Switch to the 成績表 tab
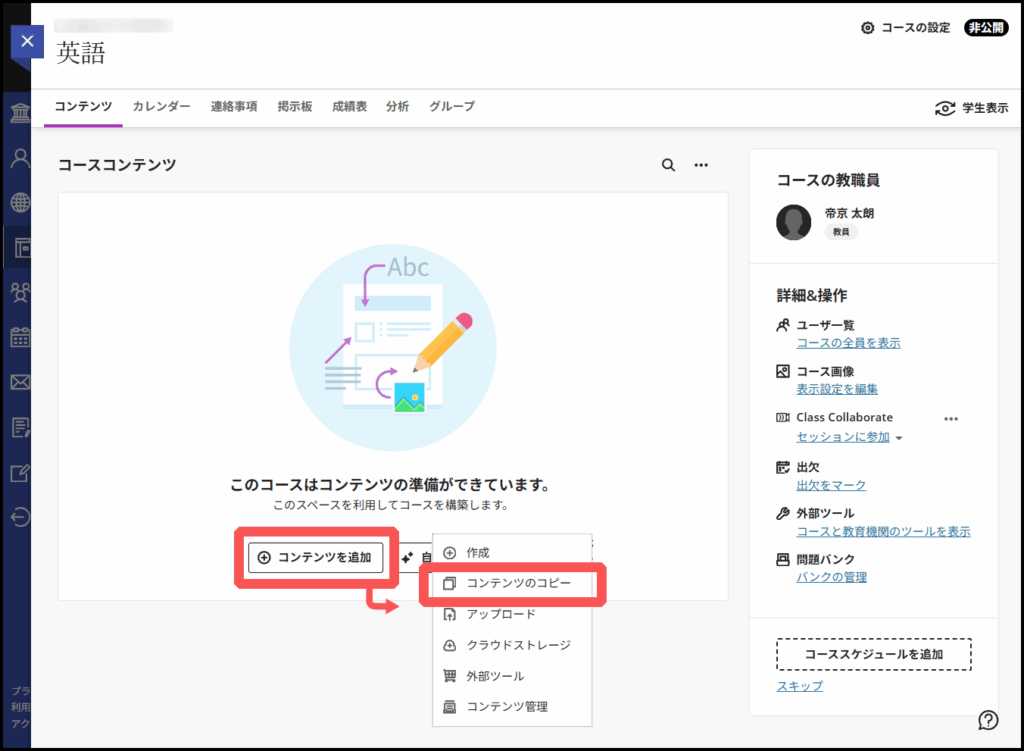The image size is (1024, 751). pos(349,107)
